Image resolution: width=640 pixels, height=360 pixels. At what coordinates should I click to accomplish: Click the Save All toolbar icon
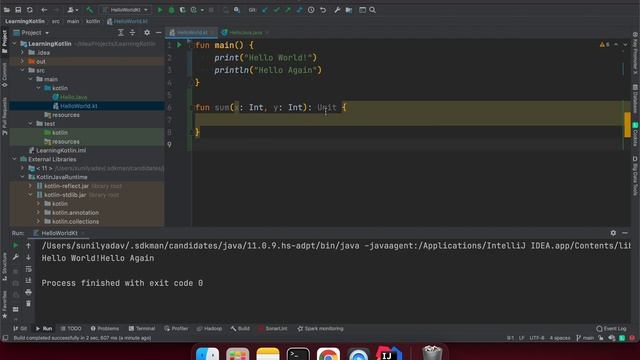(18, 10)
